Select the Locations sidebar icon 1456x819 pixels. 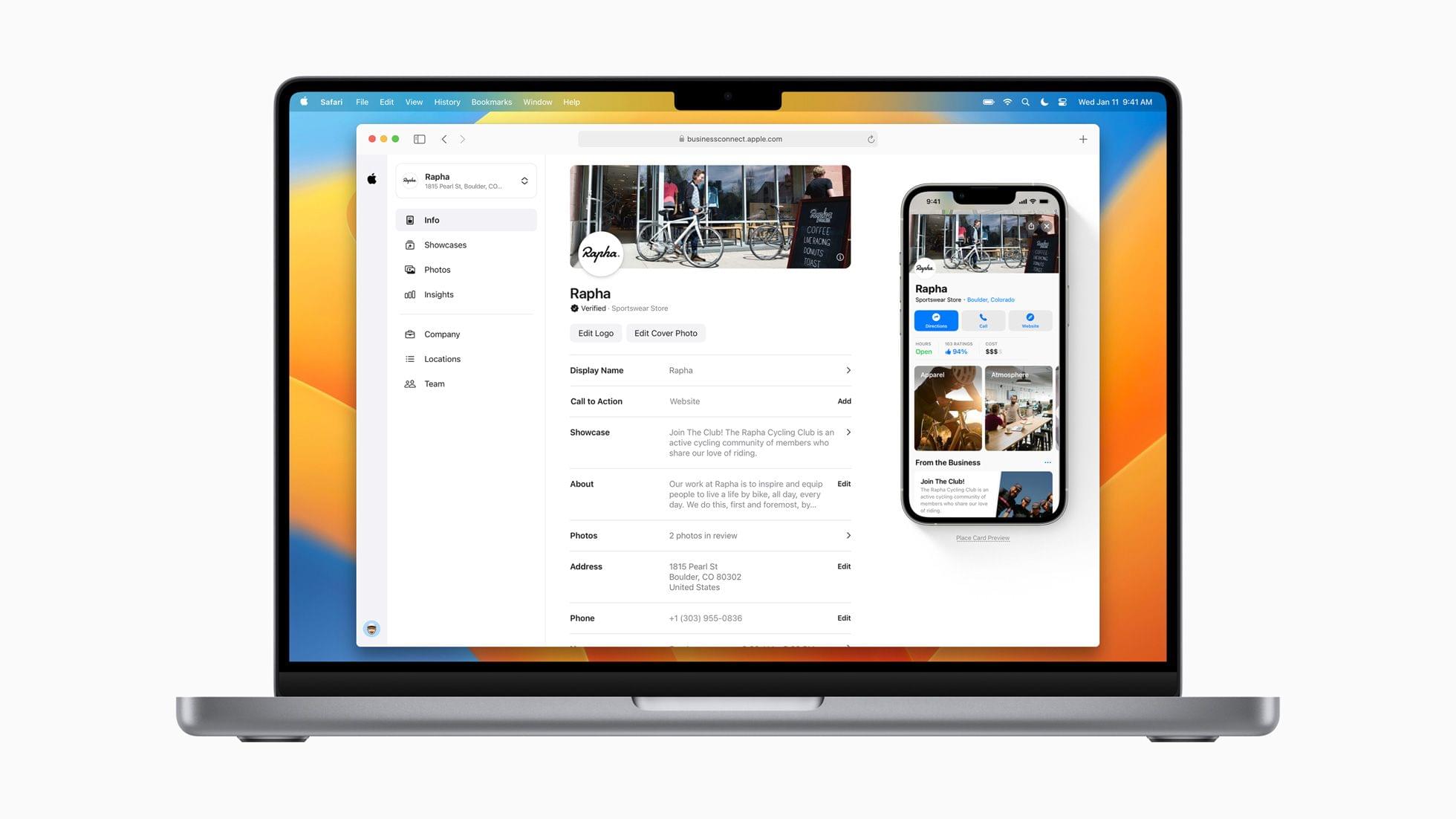coord(410,359)
